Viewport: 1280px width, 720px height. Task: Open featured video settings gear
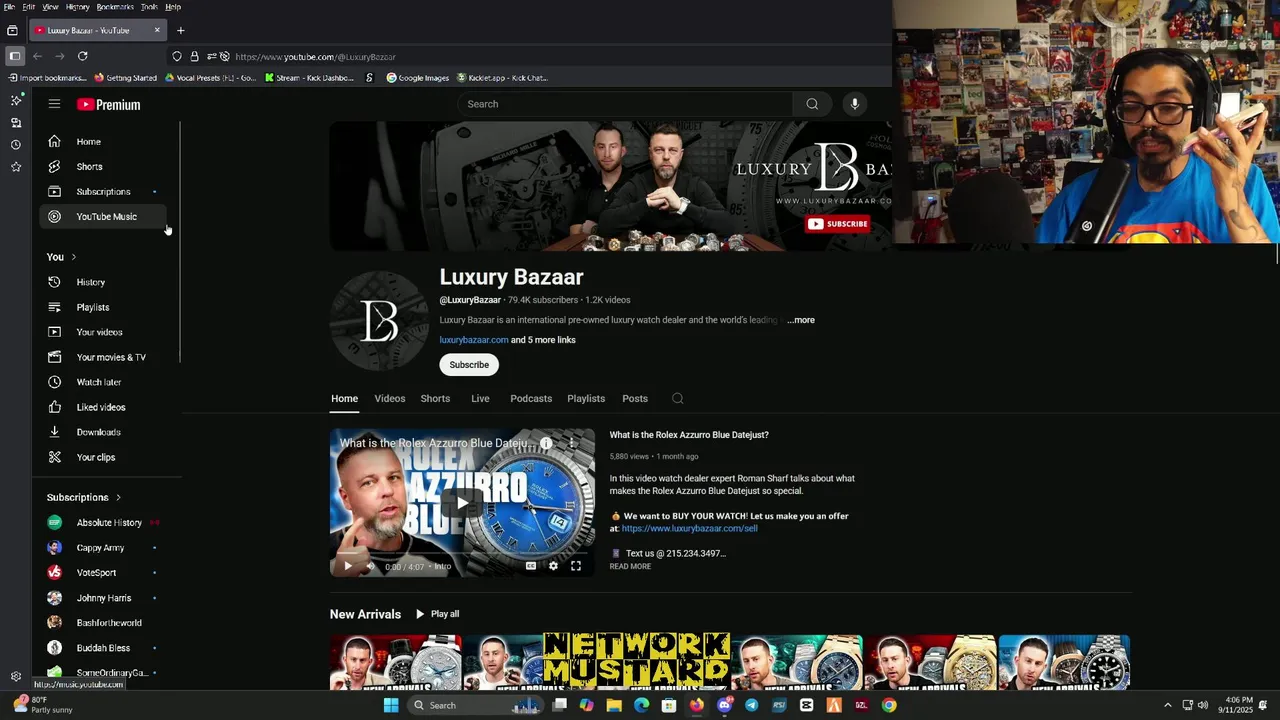553,566
